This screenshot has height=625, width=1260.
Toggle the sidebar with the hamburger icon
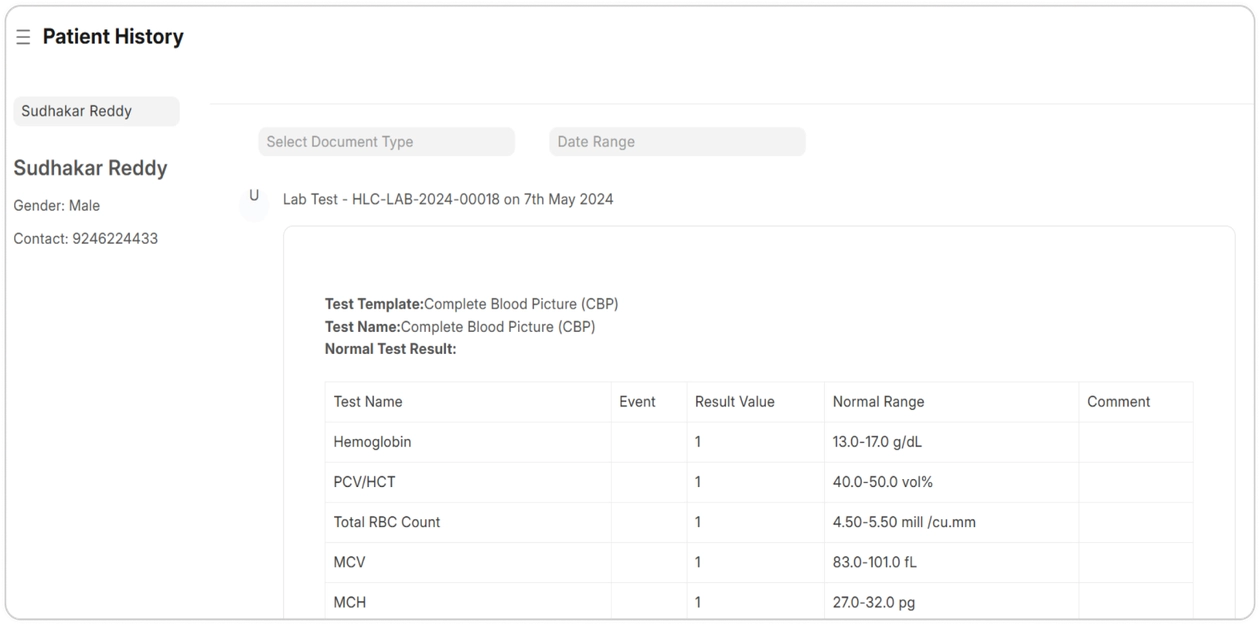pyautogui.click(x=23, y=37)
